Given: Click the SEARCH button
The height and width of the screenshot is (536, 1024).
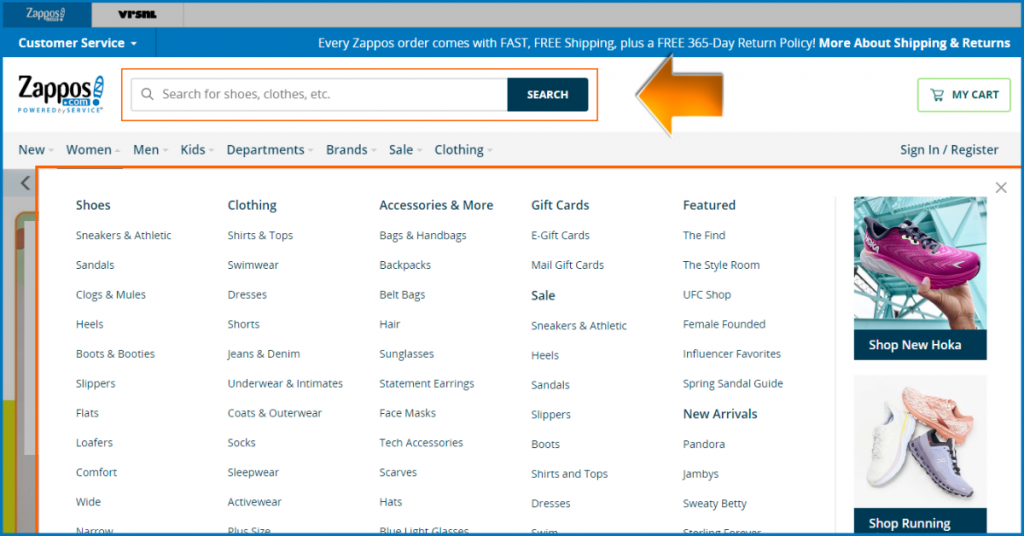Looking at the screenshot, I should point(547,95).
